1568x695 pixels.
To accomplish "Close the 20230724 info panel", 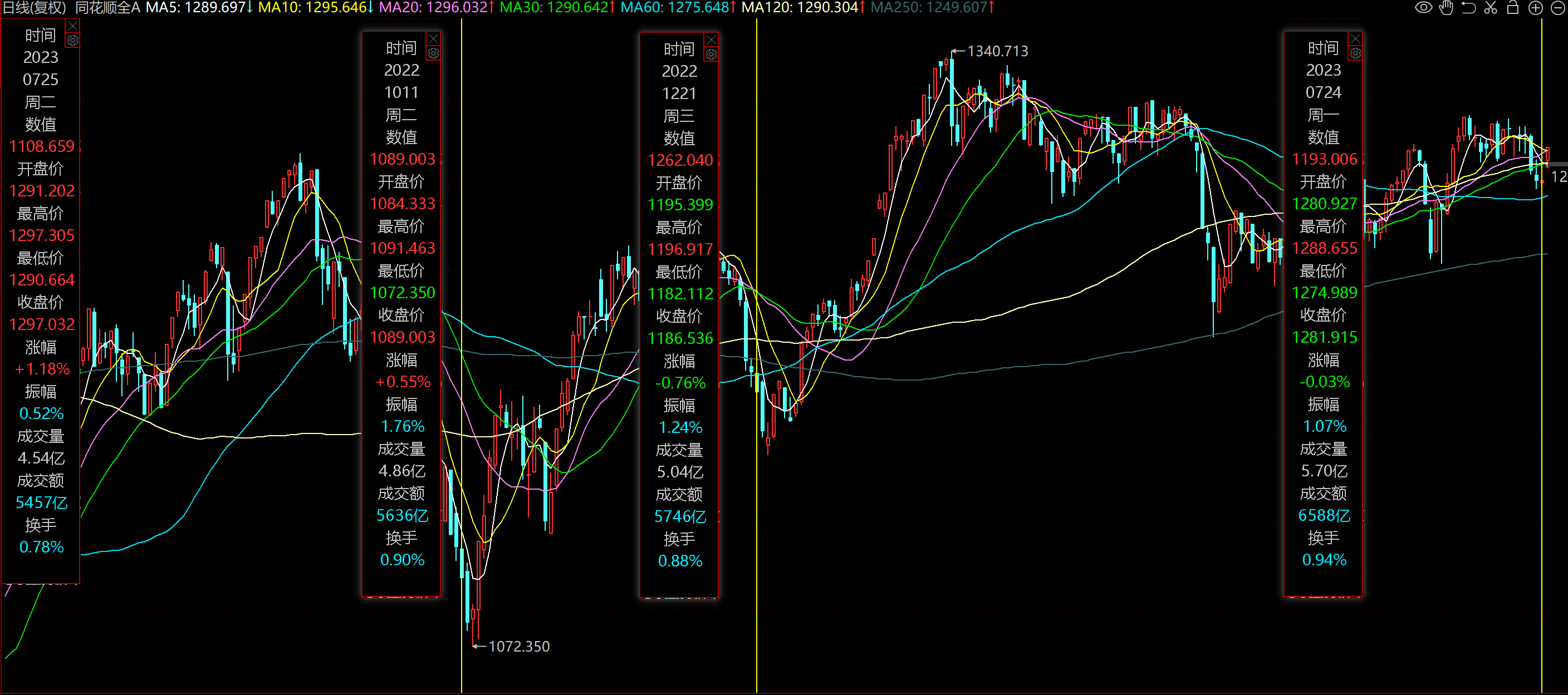I will (1355, 39).
